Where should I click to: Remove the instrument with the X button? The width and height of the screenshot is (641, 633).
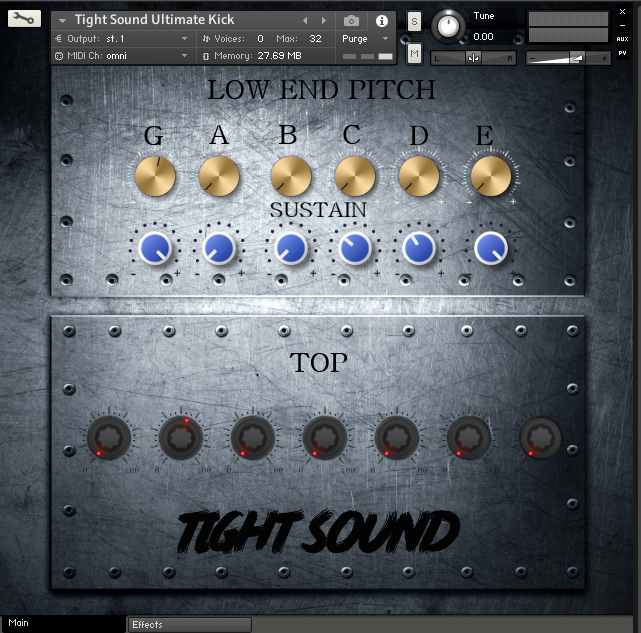(622, 11)
